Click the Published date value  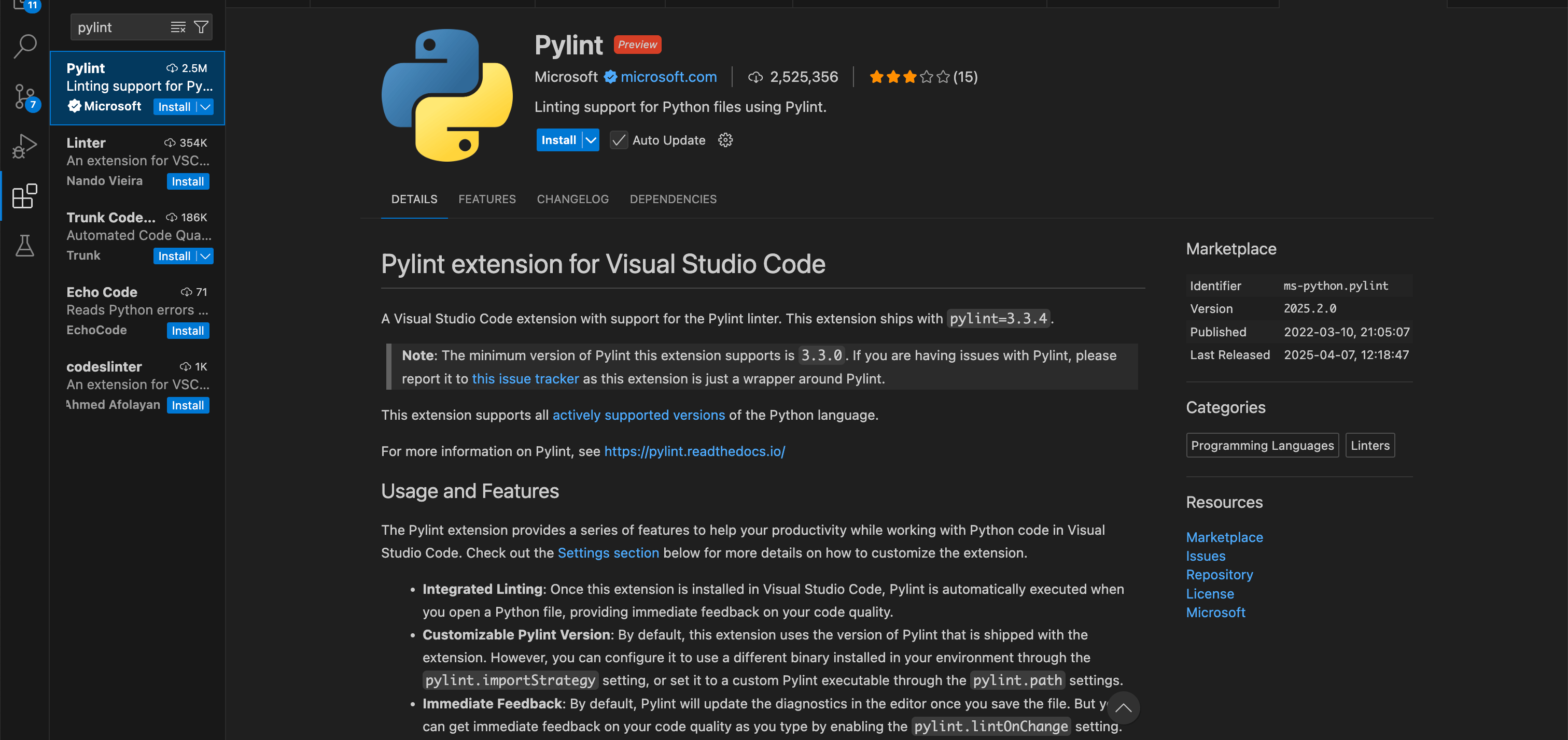(1347, 332)
